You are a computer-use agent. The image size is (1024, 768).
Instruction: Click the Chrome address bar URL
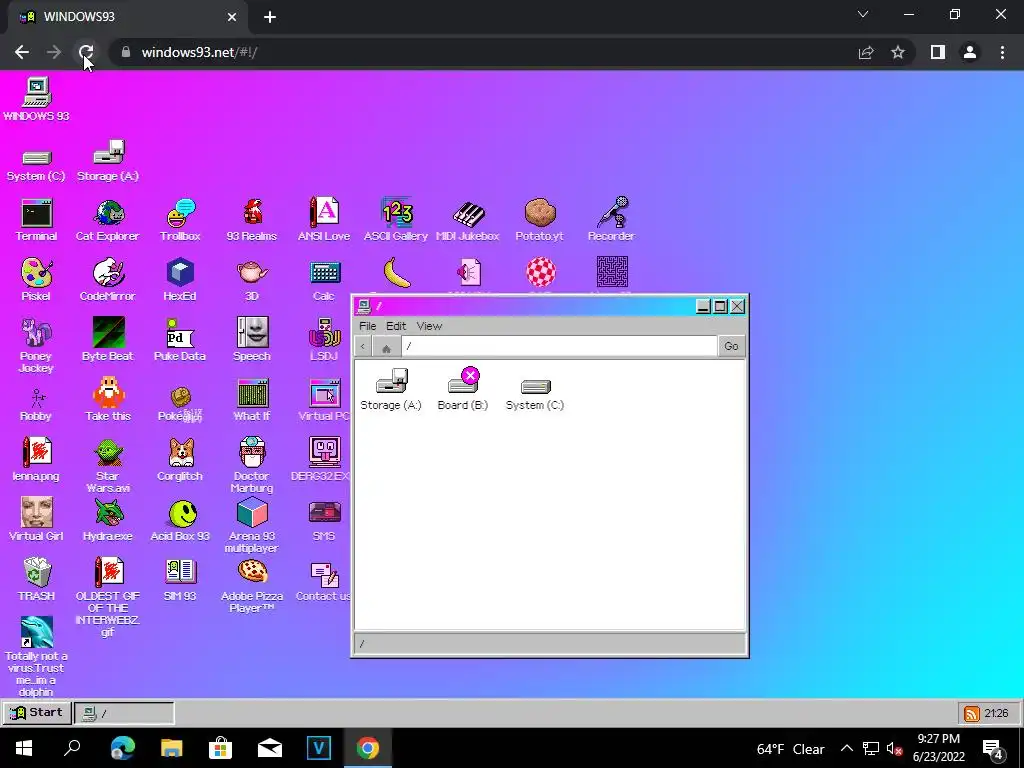click(x=199, y=52)
